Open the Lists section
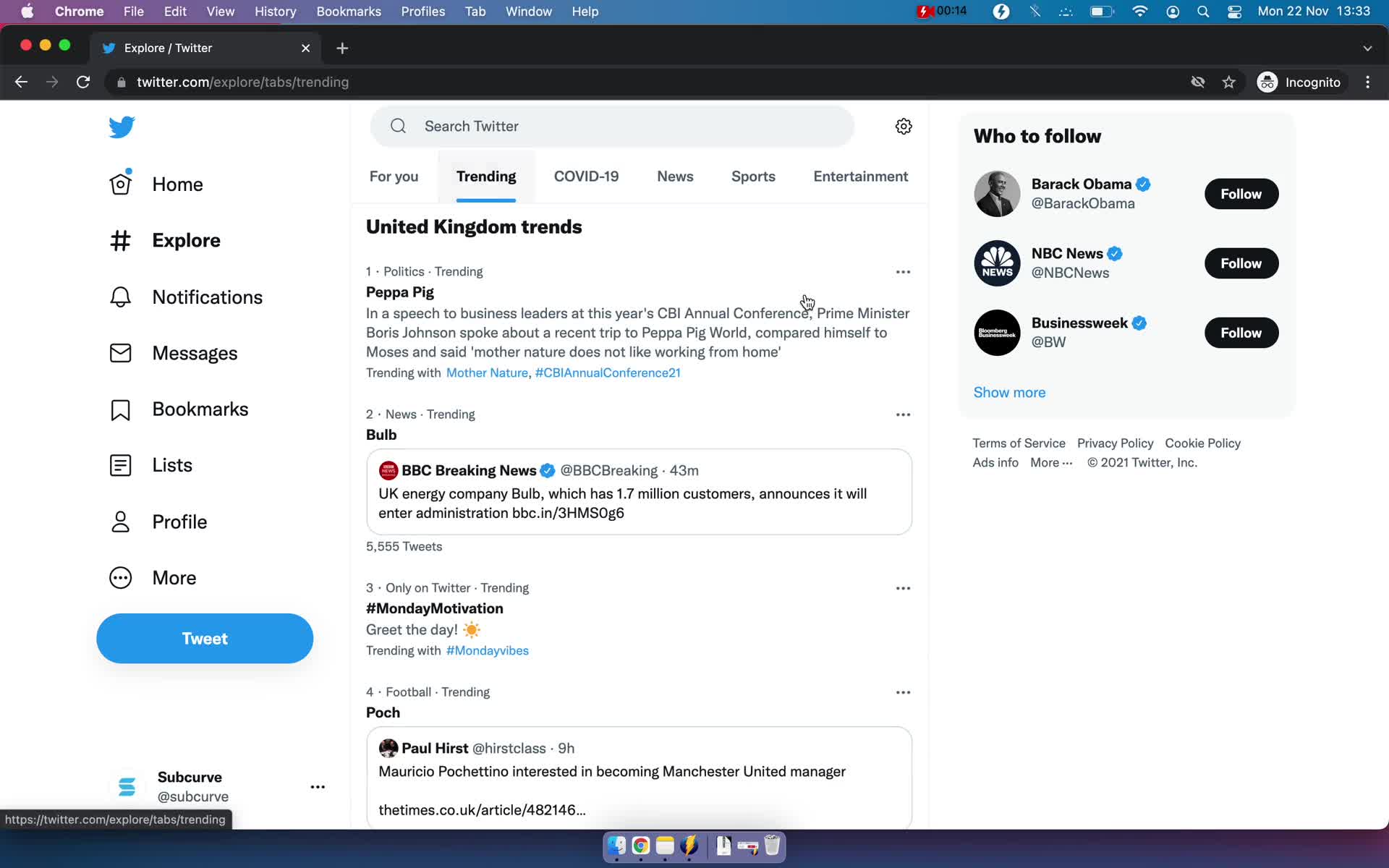Screen dimensions: 1389x868 (171, 465)
